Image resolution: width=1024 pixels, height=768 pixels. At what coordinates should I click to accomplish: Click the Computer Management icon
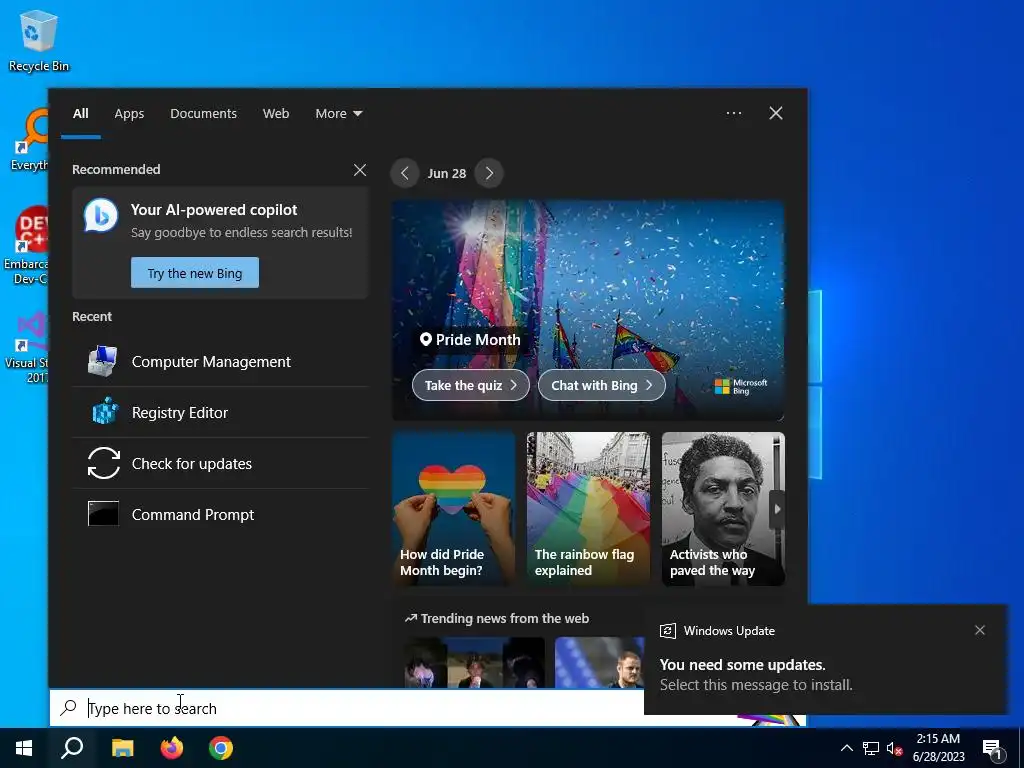coord(103,361)
